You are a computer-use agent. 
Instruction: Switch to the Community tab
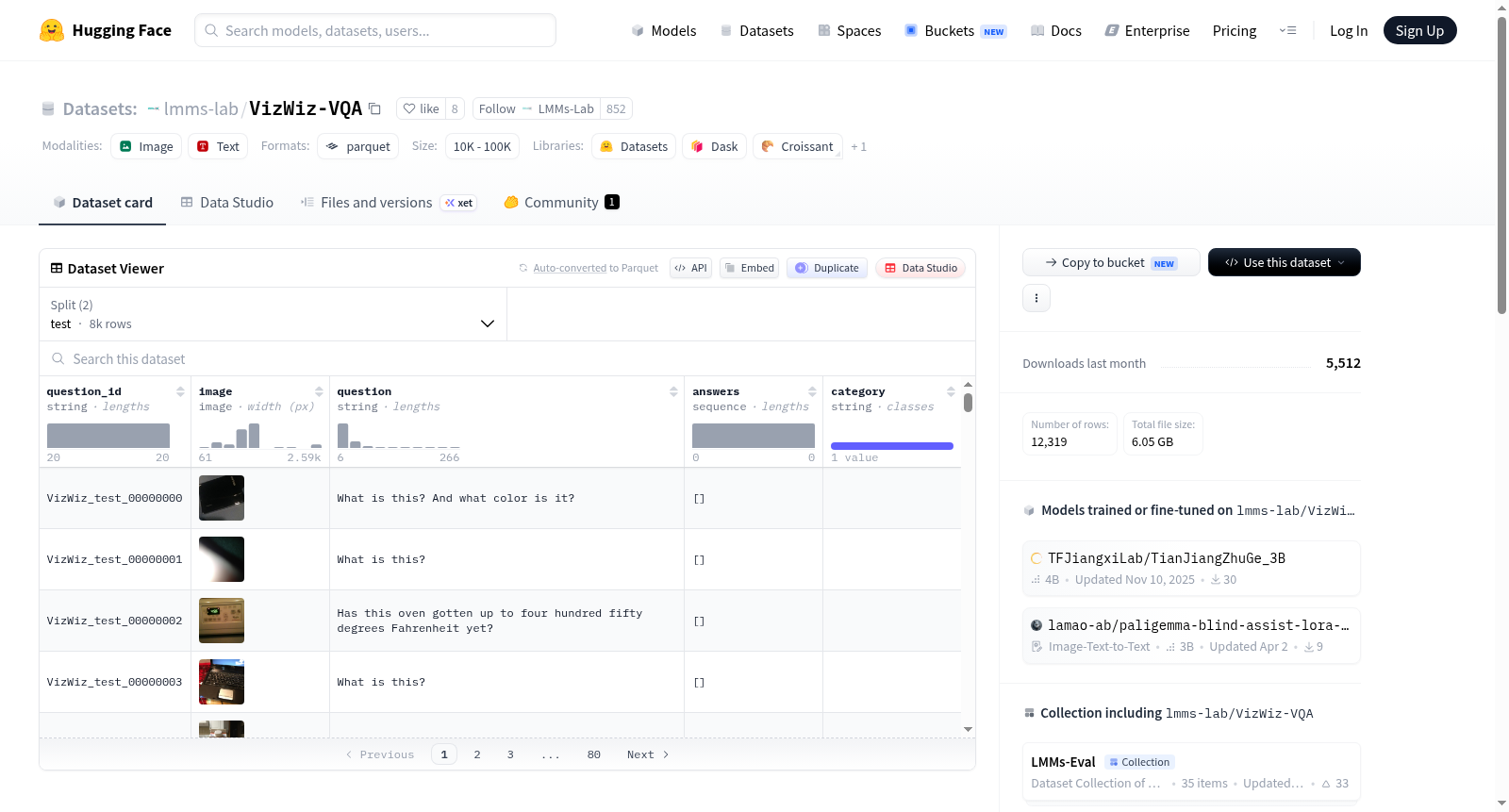(x=561, y=202)
